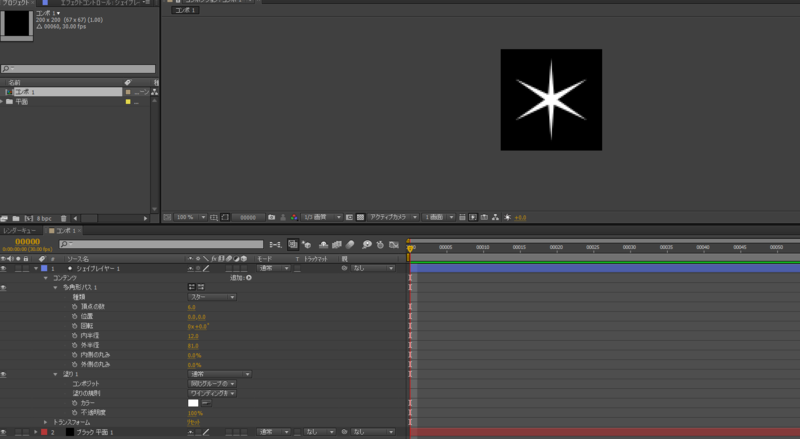Open project flowchart icon beside コンポ 1
This screenshot has height=439, width=800.
click(x=154, y=92)
